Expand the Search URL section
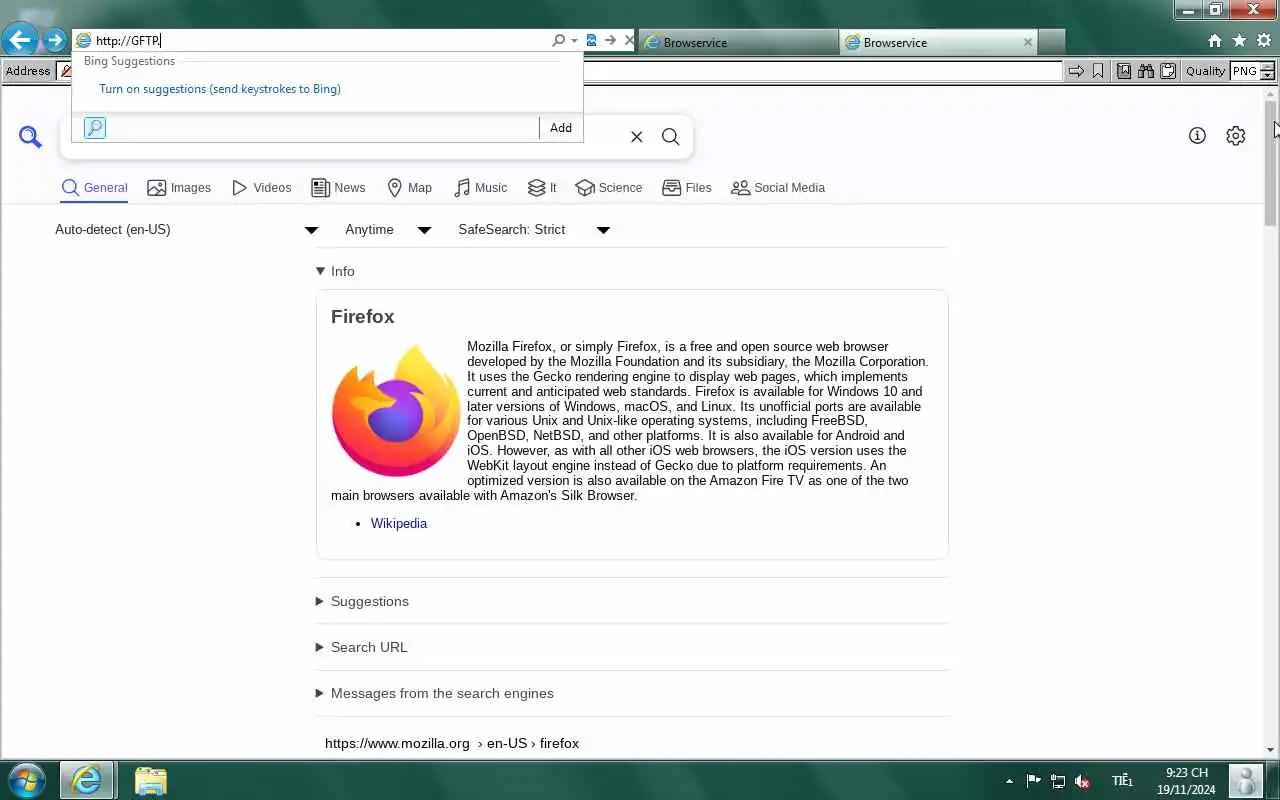 tap(361, 647)
